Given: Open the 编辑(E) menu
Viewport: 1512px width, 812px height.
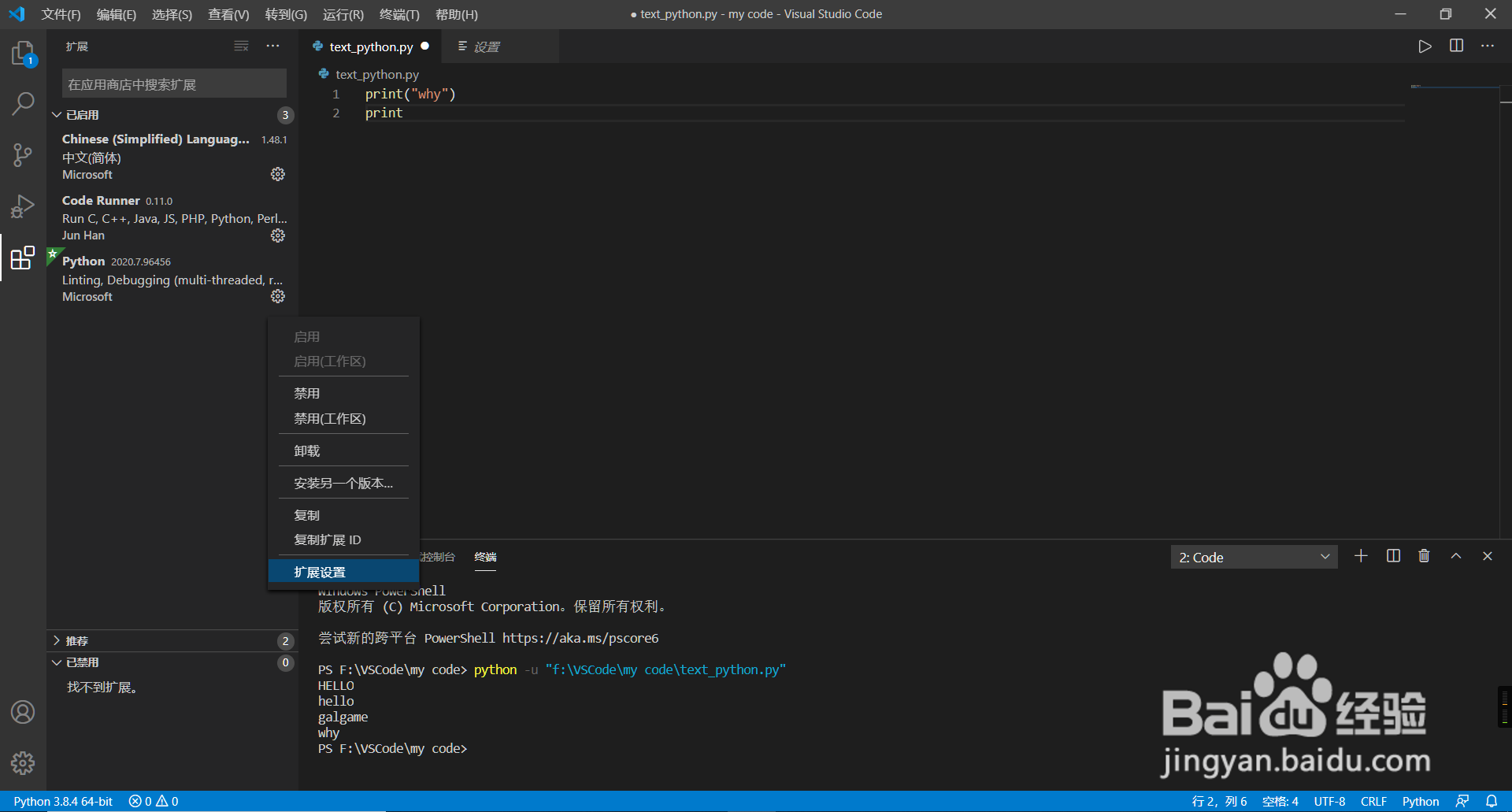Looking at the screenshot, I should click(x=117, y=14).
